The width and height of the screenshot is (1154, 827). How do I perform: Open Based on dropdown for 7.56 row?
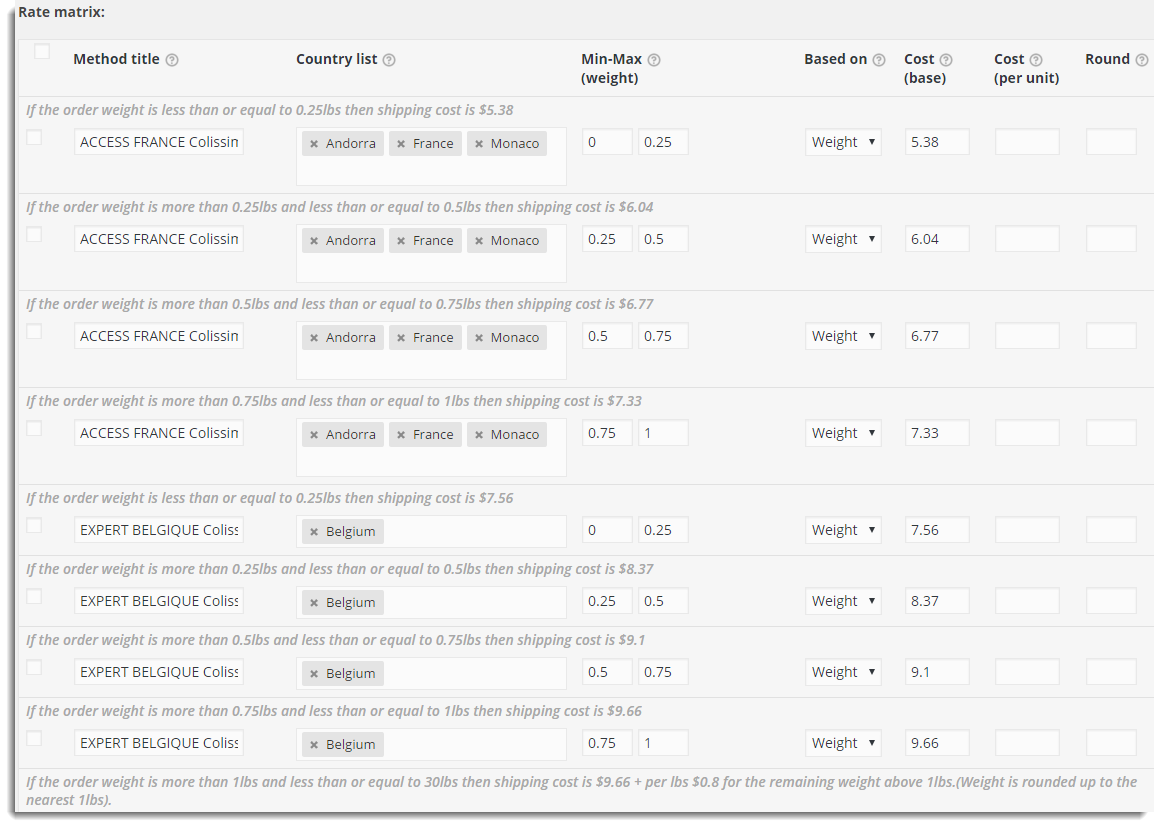843,530
